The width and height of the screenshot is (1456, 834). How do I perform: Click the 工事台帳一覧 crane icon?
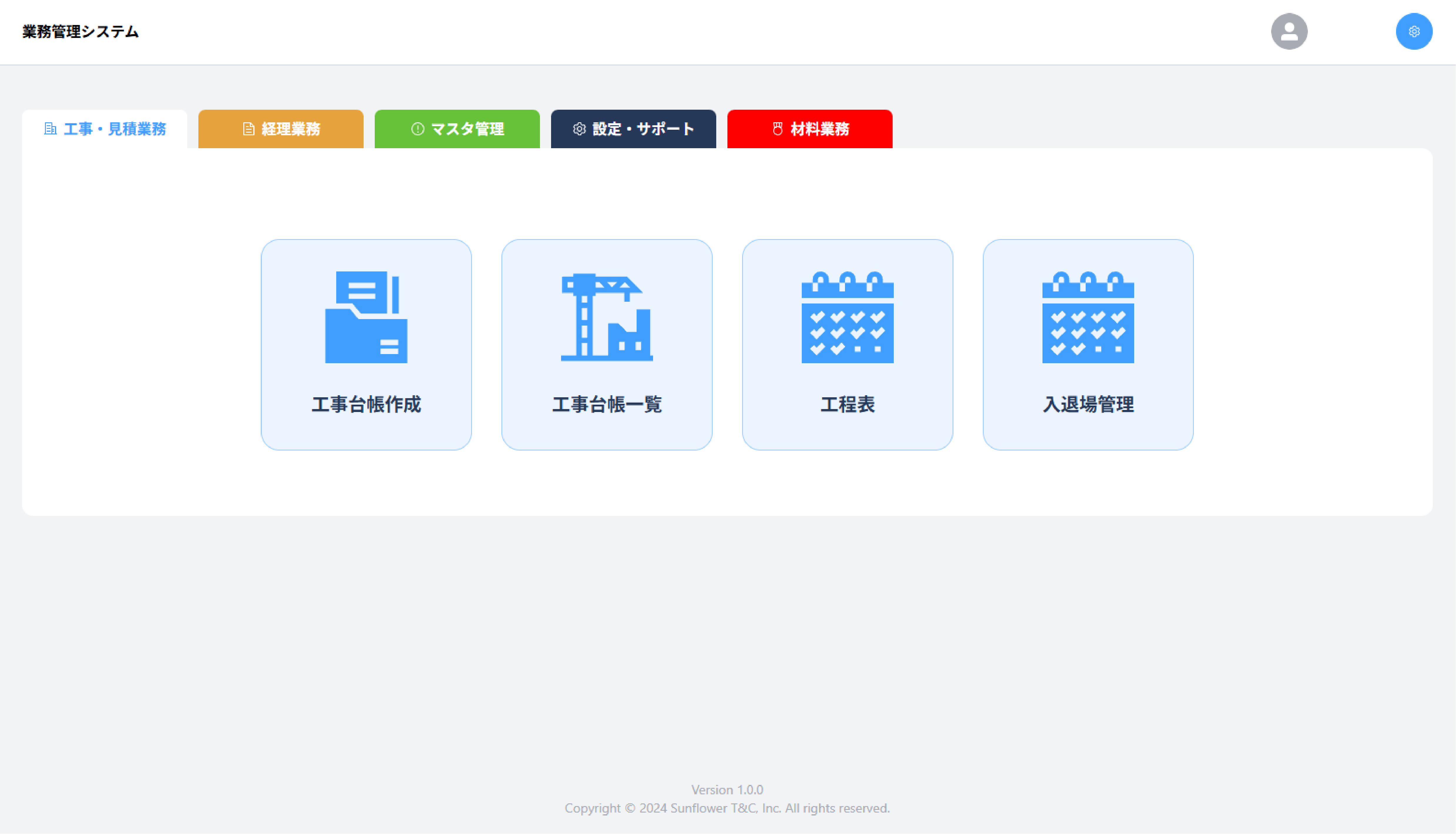(x=607, y=317)
